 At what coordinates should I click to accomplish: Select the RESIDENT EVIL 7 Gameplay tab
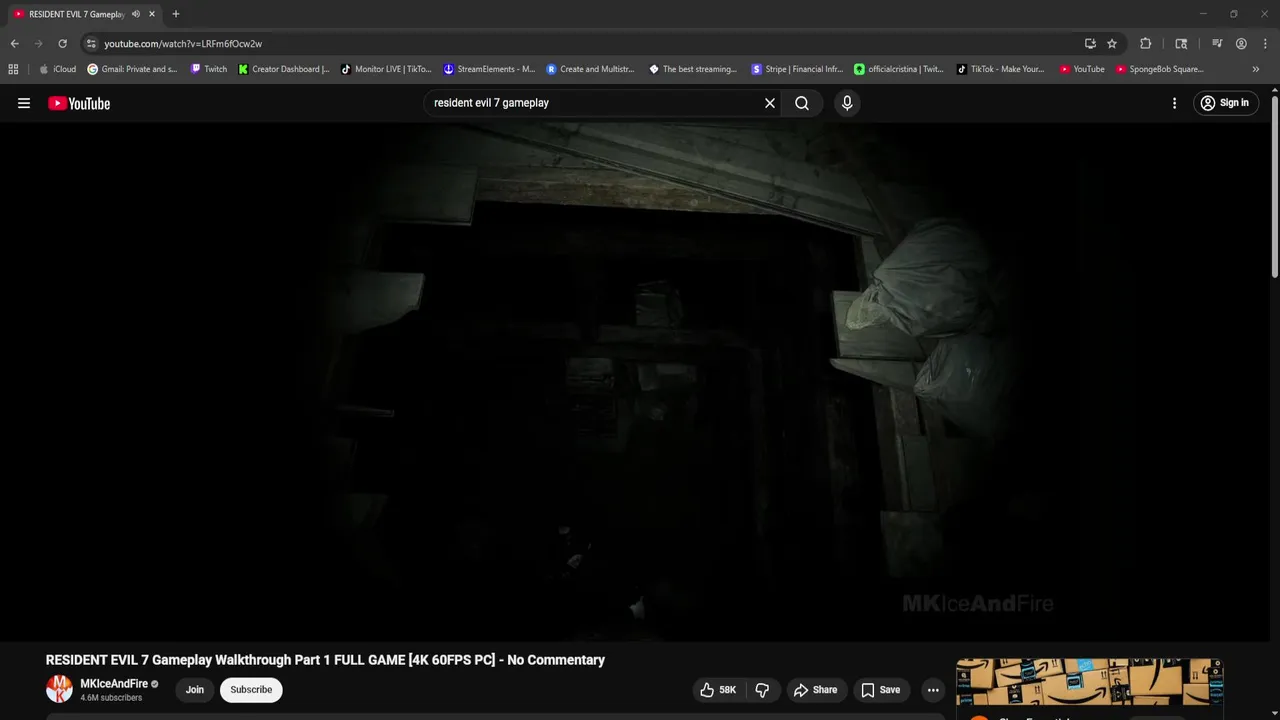(x=76, y=14)
